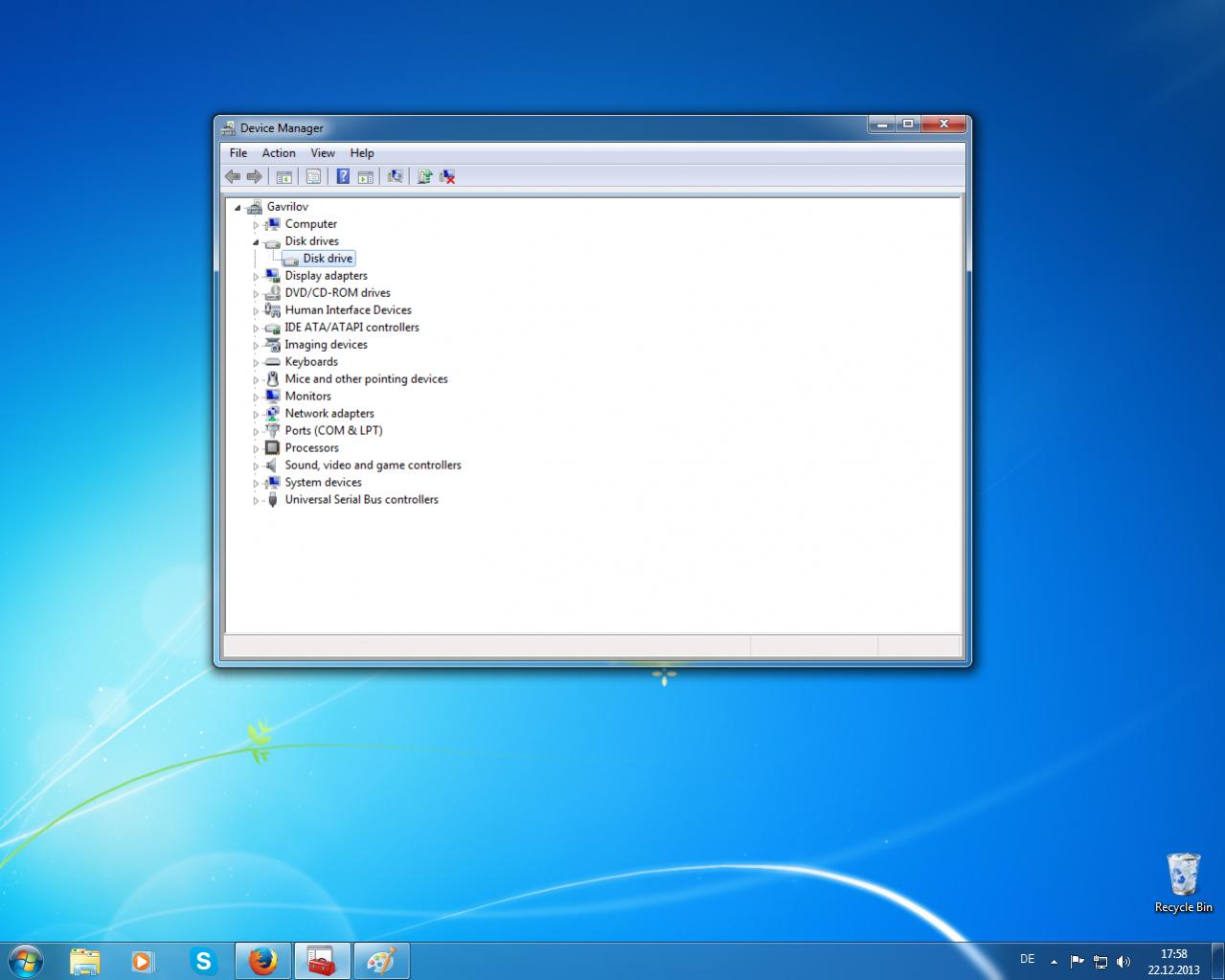Click the network tray icon
1225x980 pixels.
click(x=1100, y=961)
